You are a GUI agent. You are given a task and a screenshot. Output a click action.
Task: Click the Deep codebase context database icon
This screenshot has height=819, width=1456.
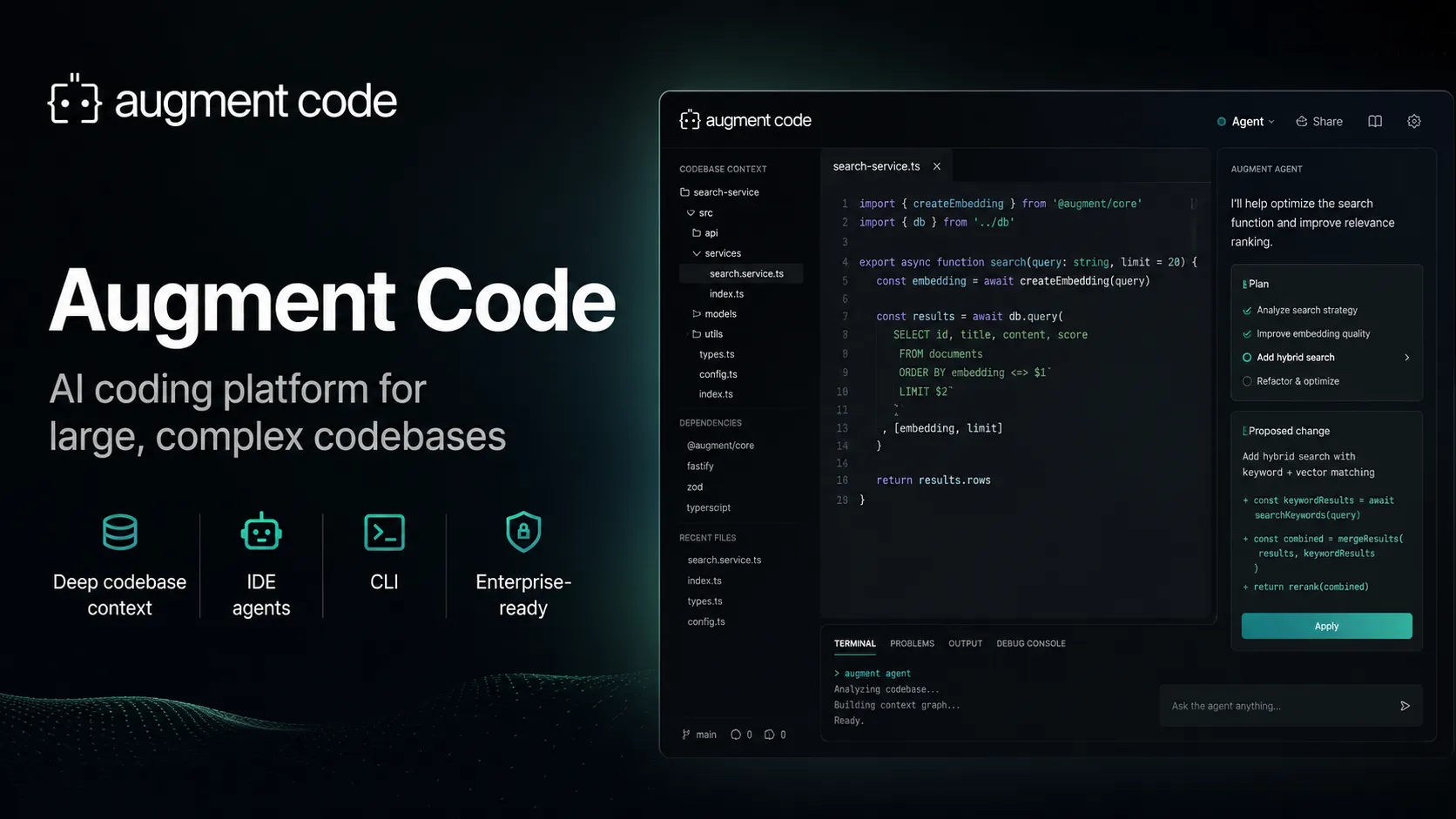120,532
